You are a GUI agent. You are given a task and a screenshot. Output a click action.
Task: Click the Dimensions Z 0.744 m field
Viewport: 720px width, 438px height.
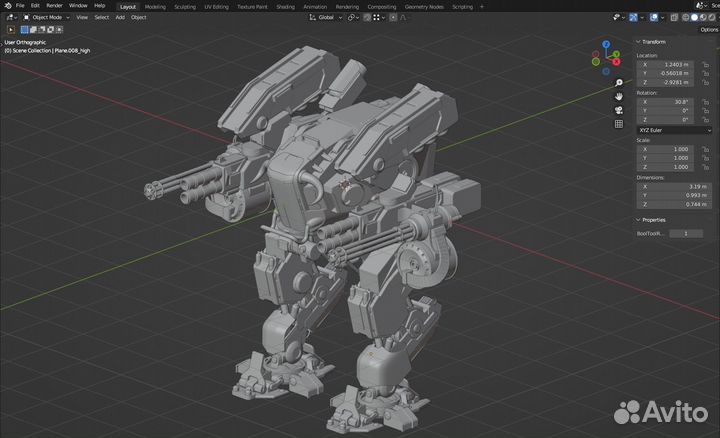tap(674, 204)
